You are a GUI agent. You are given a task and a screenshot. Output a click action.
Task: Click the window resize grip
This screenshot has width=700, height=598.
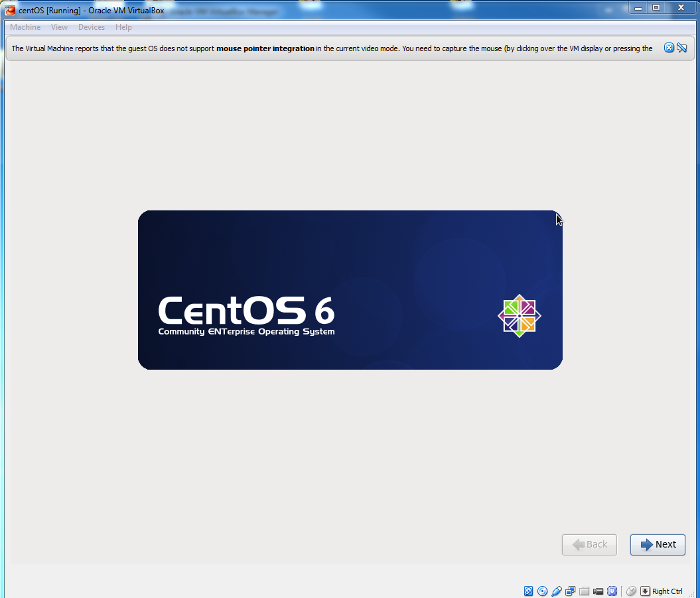click(693, 593)
